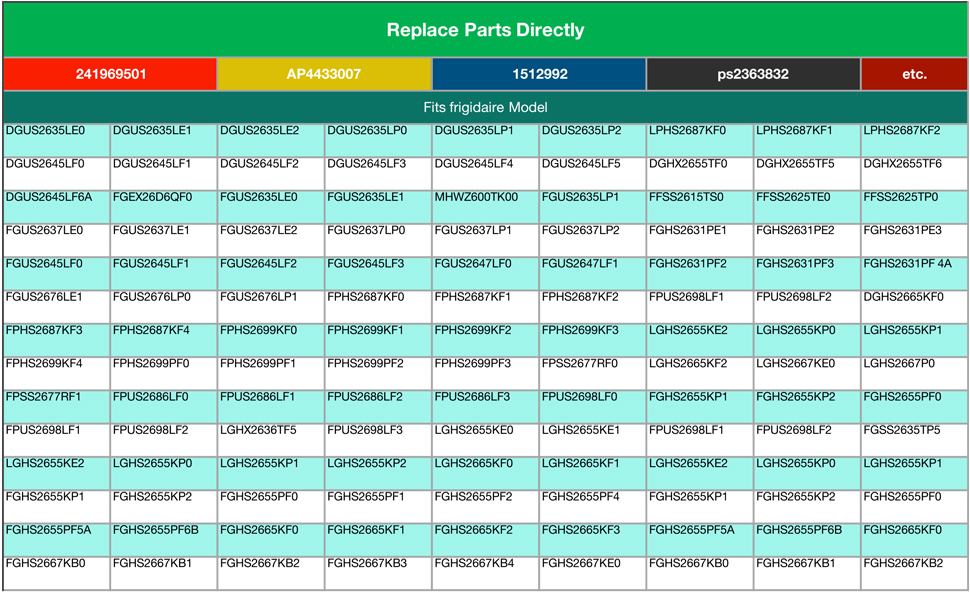The height and width of the screenshot is (600, 970).
Task: Click the Replace Parts Directly green header
Action: [485, 30]
